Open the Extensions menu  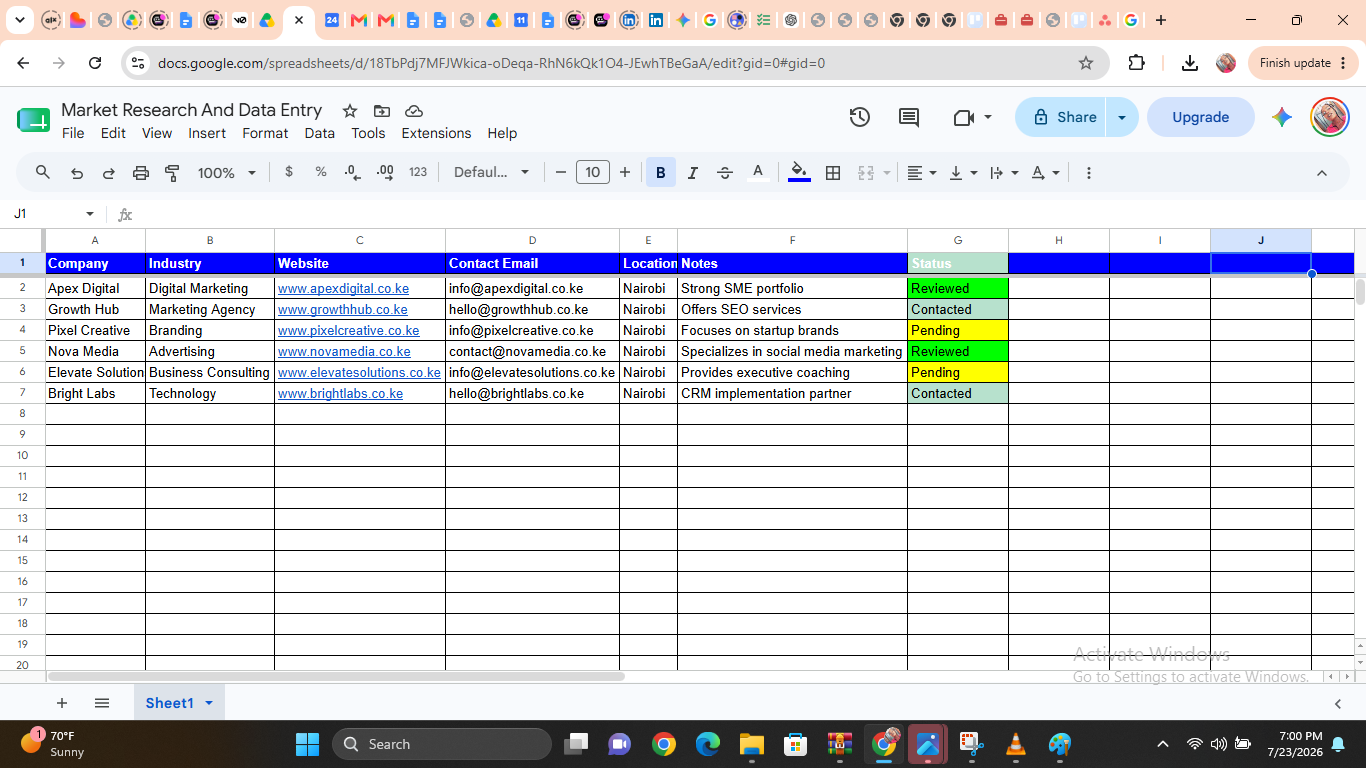coord(436,133)
